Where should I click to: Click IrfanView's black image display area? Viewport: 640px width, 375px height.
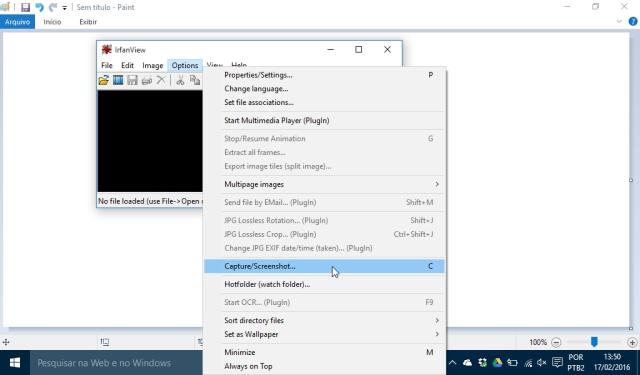150,141
